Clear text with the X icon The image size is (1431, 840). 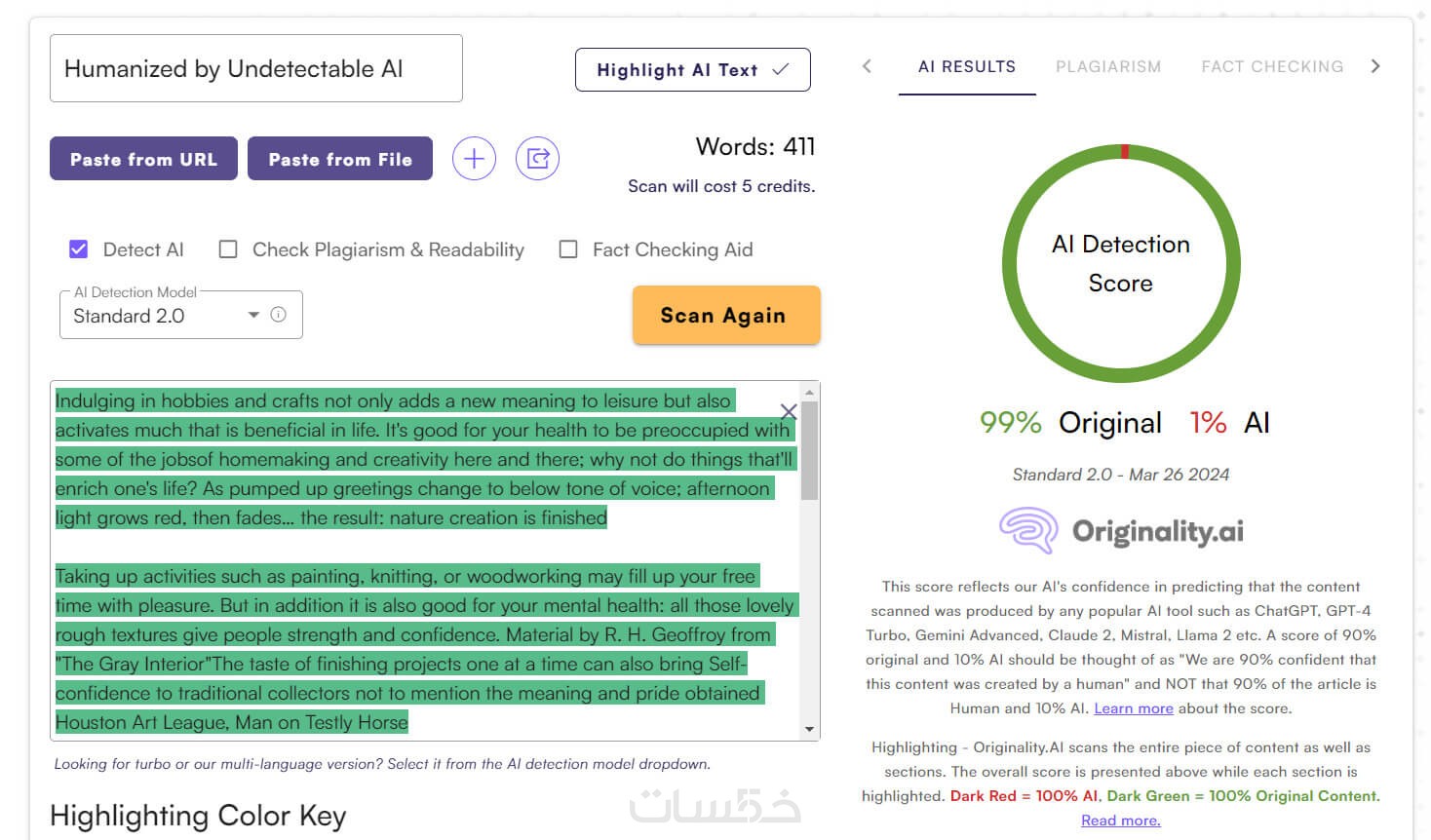pyautogui.click(x=789, y=411)
